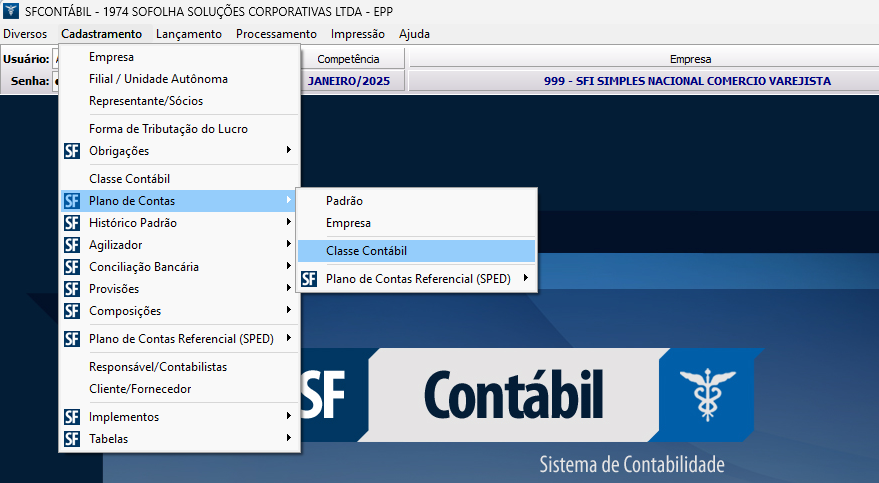Click the SF icon beside Implementos
The width and height of the screenshot is (879, 483).
click(x=71, y=417)
